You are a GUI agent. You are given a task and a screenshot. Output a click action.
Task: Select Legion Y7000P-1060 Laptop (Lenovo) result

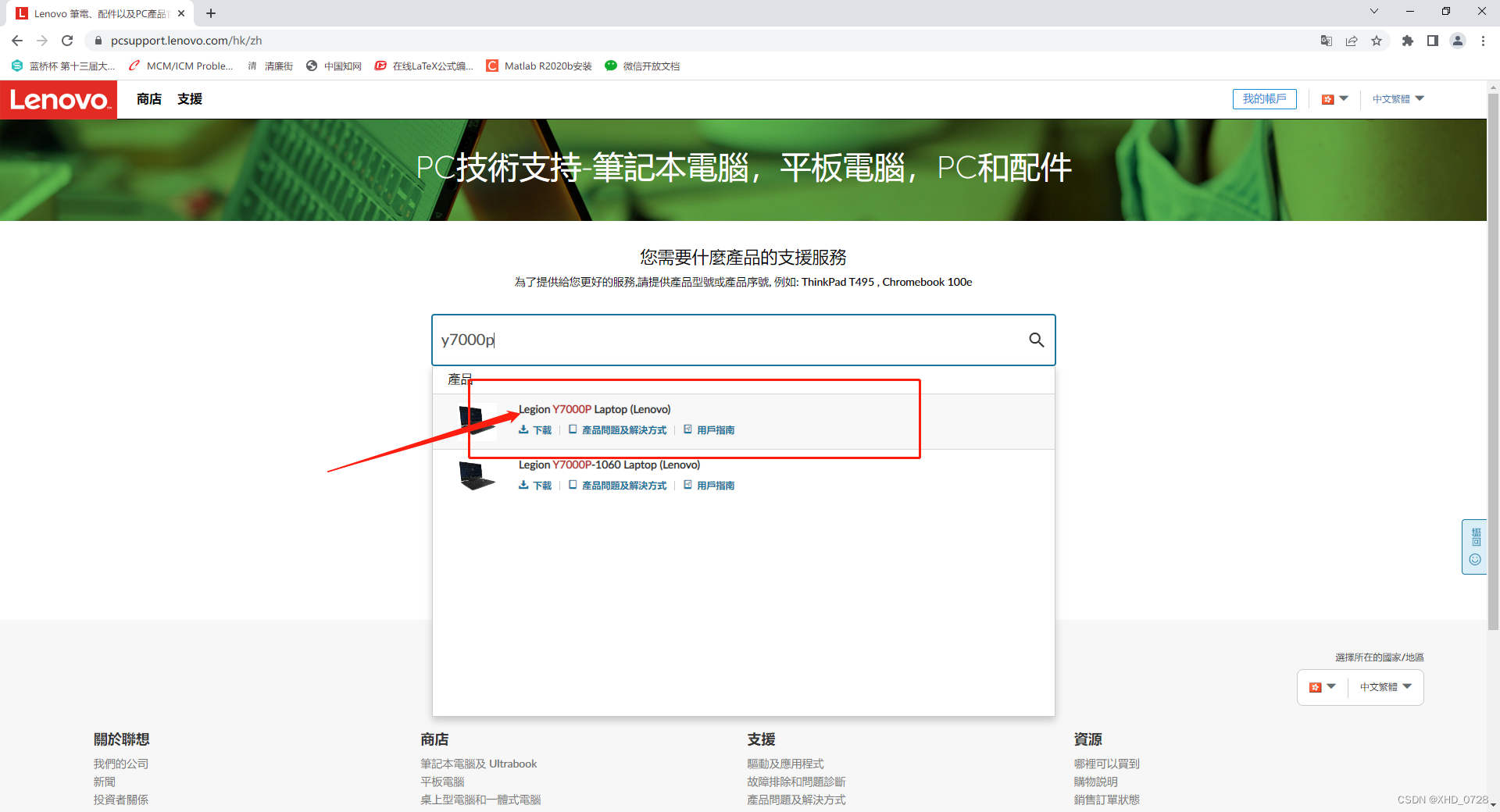609,465
